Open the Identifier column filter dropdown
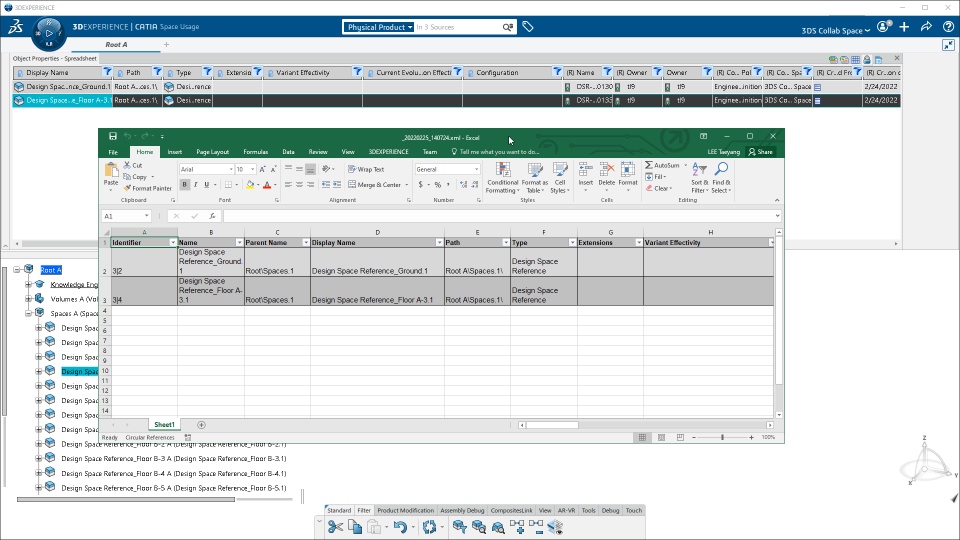 pos(173,243)
